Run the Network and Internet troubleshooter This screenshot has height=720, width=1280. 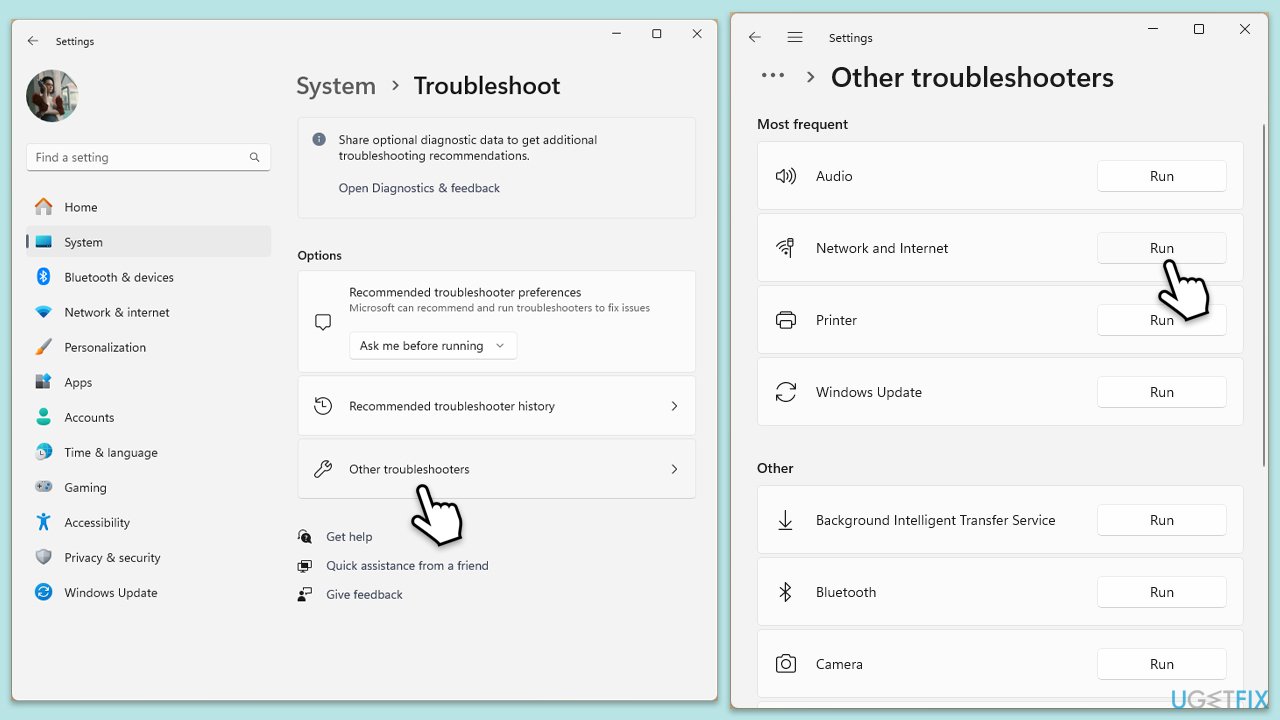point(1162,248)
